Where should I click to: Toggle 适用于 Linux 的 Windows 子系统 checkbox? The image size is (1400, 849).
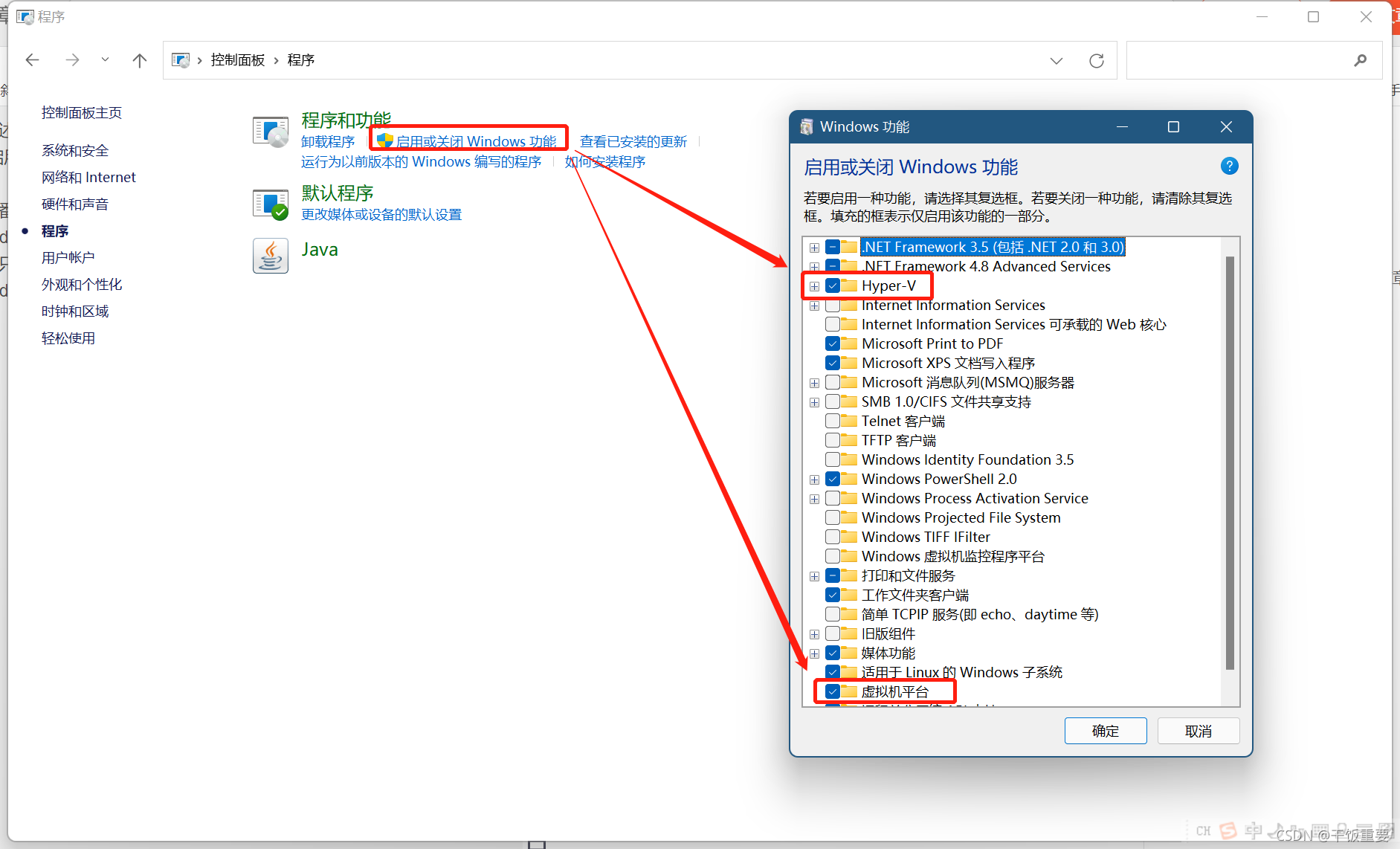click(833, 672)
